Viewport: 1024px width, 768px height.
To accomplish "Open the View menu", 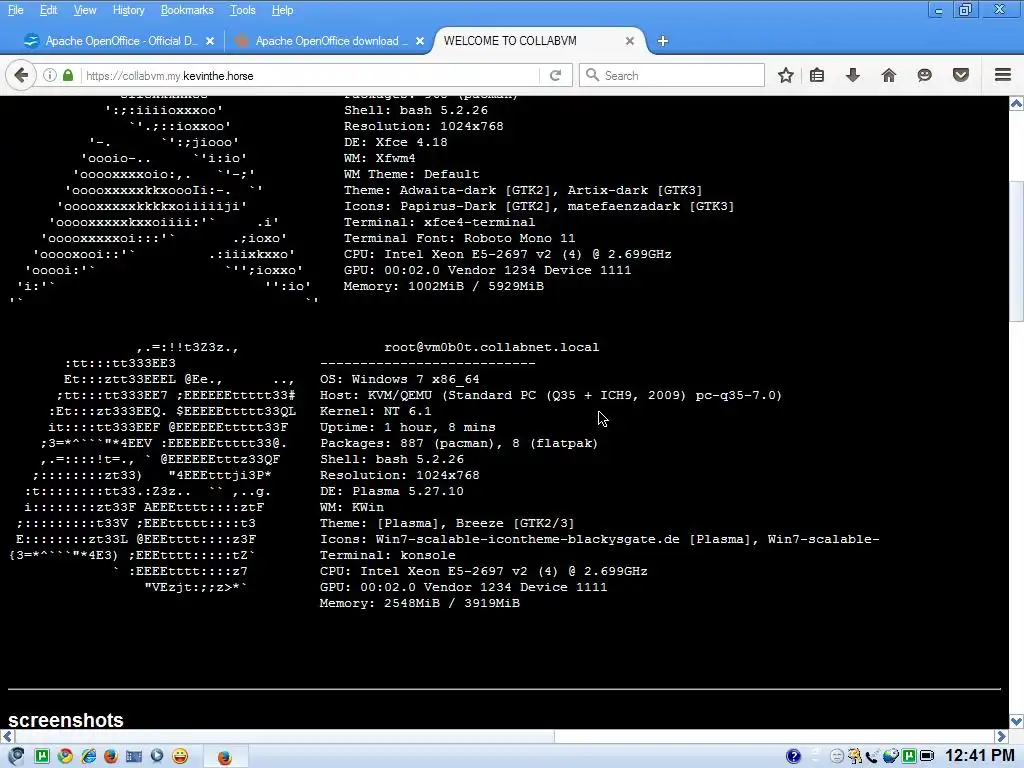I will click(x=85, y=10).
